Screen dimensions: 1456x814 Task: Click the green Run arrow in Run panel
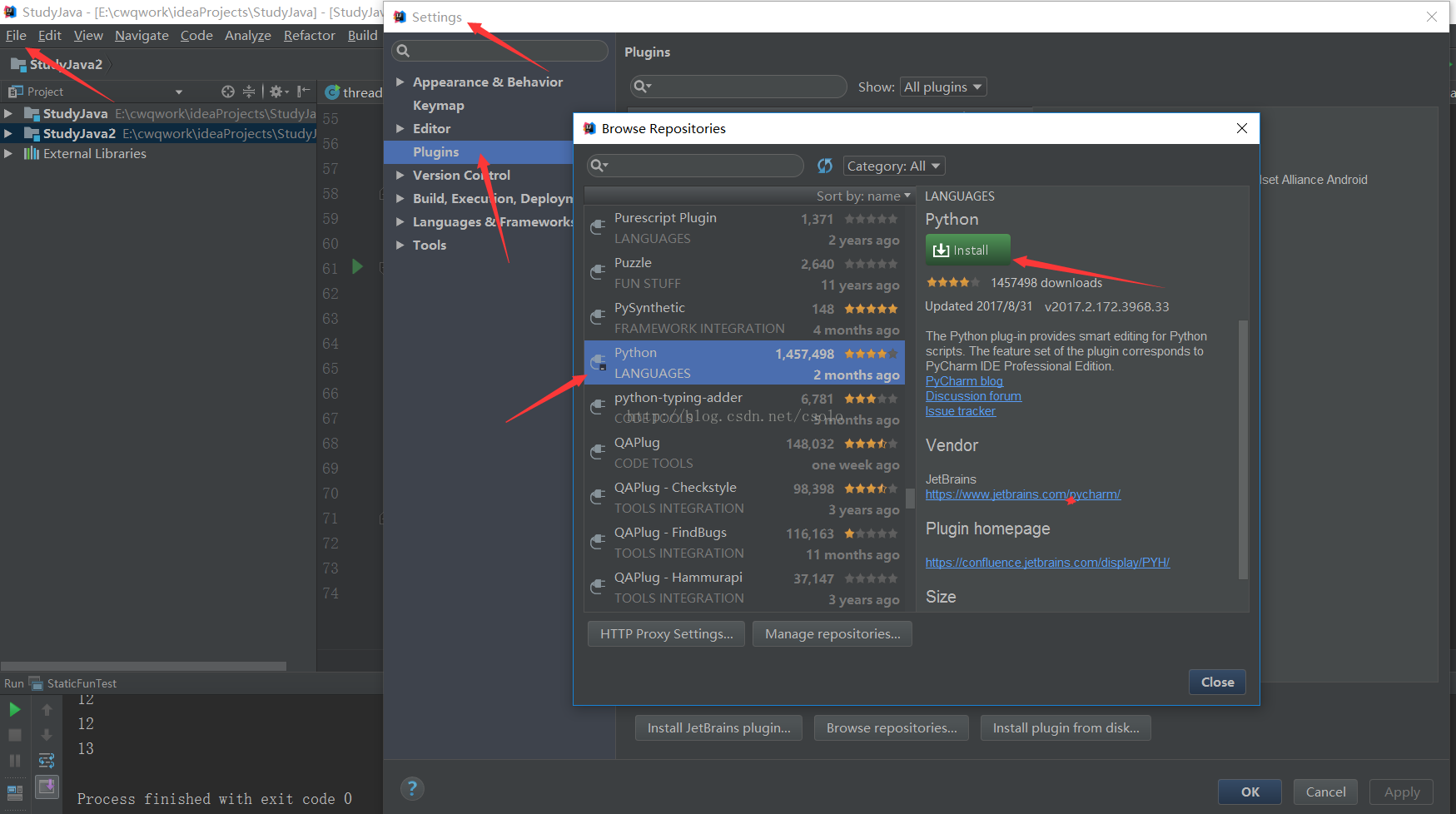(x=15, y=709)
